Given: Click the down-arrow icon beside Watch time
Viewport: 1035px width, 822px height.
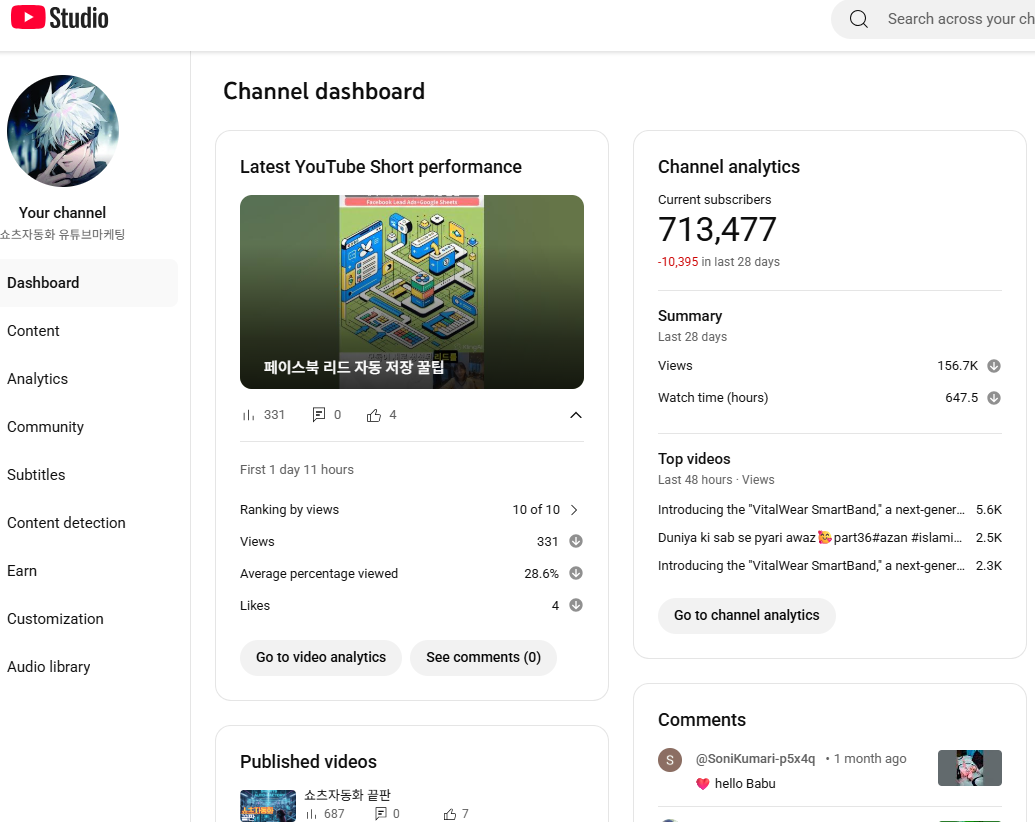Looking at the screenshot, I should coord(994,398).
